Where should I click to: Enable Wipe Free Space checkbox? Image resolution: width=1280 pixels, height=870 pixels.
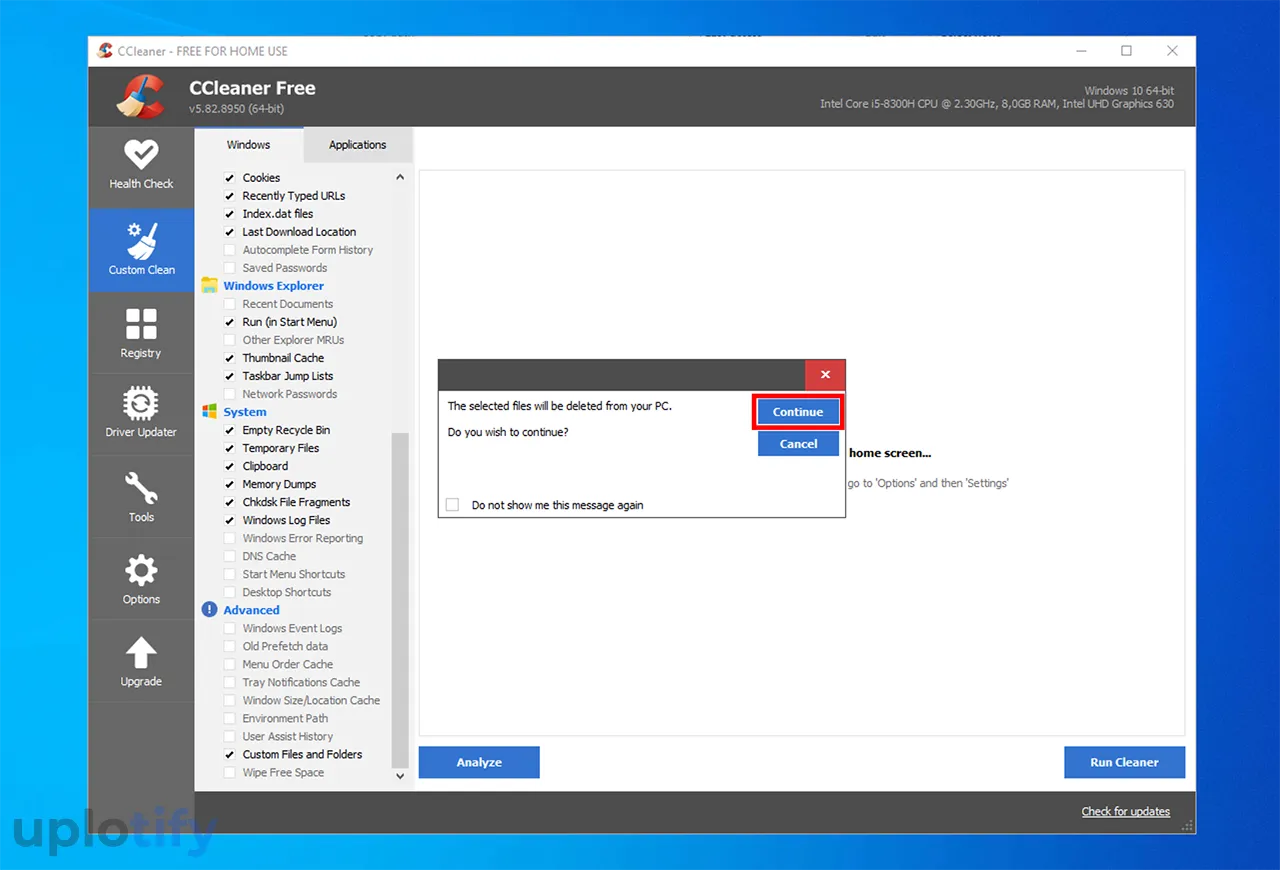coord(230,772)
